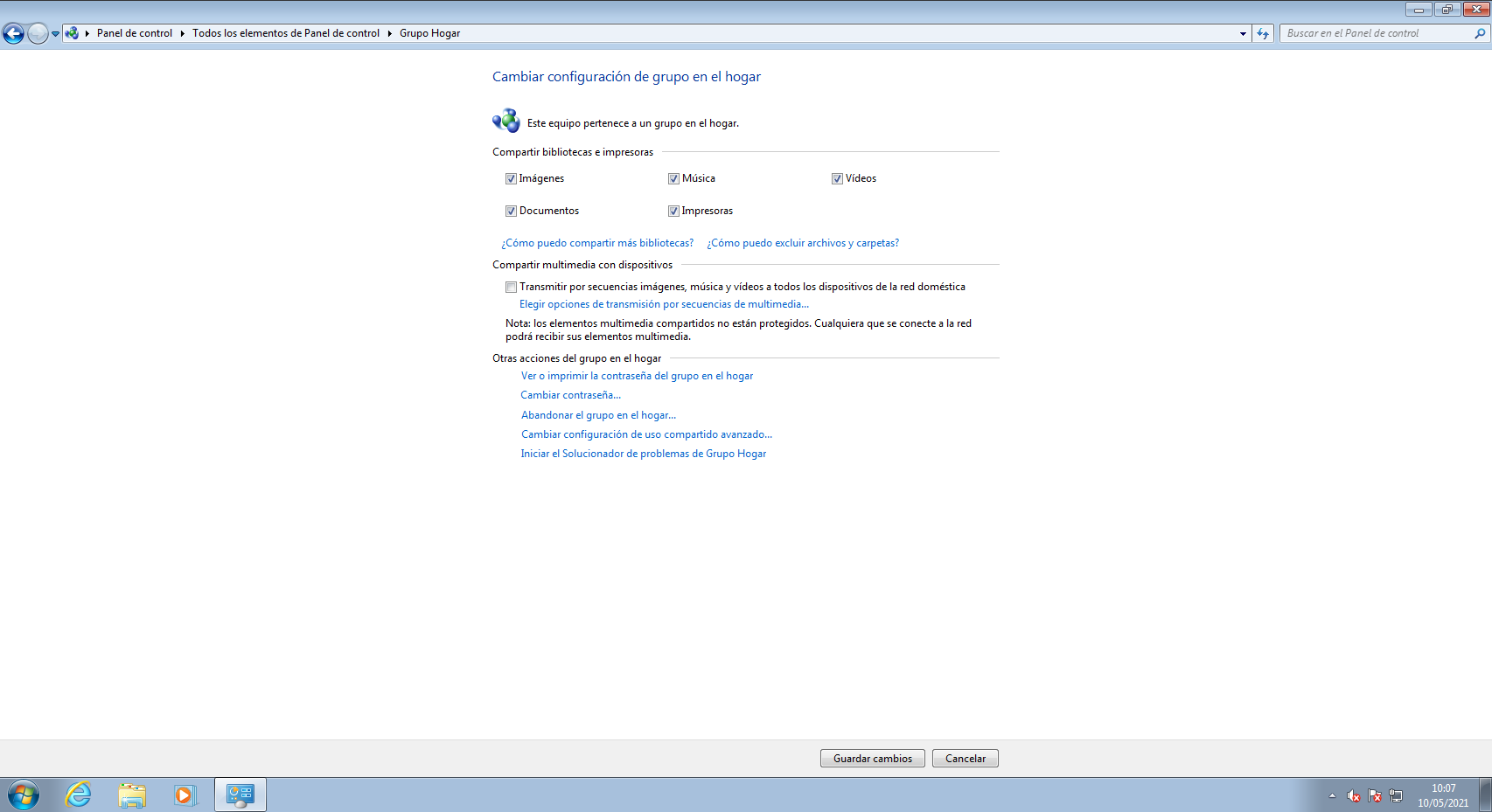Click the magnifier search icon

pos(1480,33)
